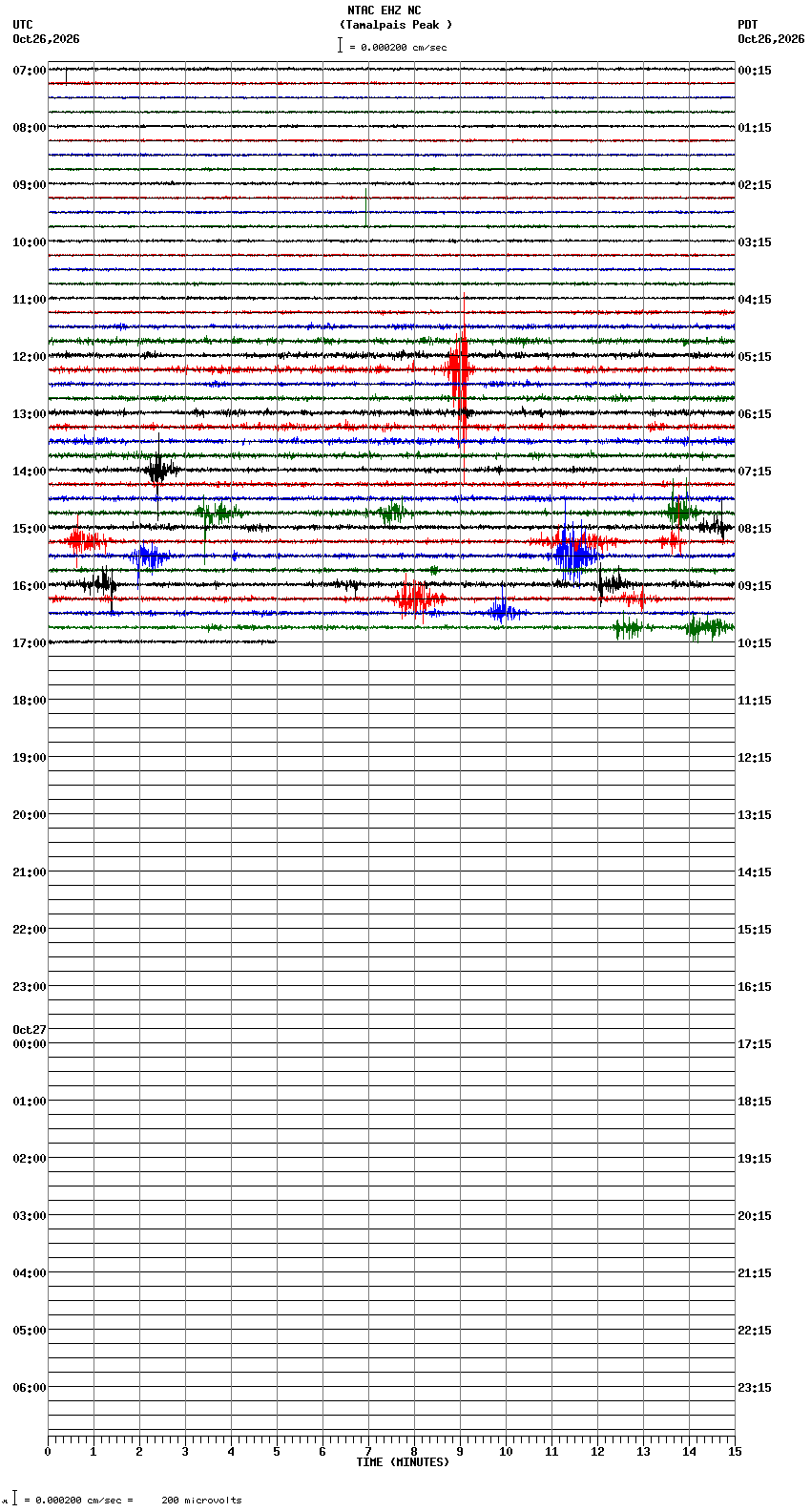Click the '17:00' UTC time label
Viewport: 811px width, 1512px height.
30,643
